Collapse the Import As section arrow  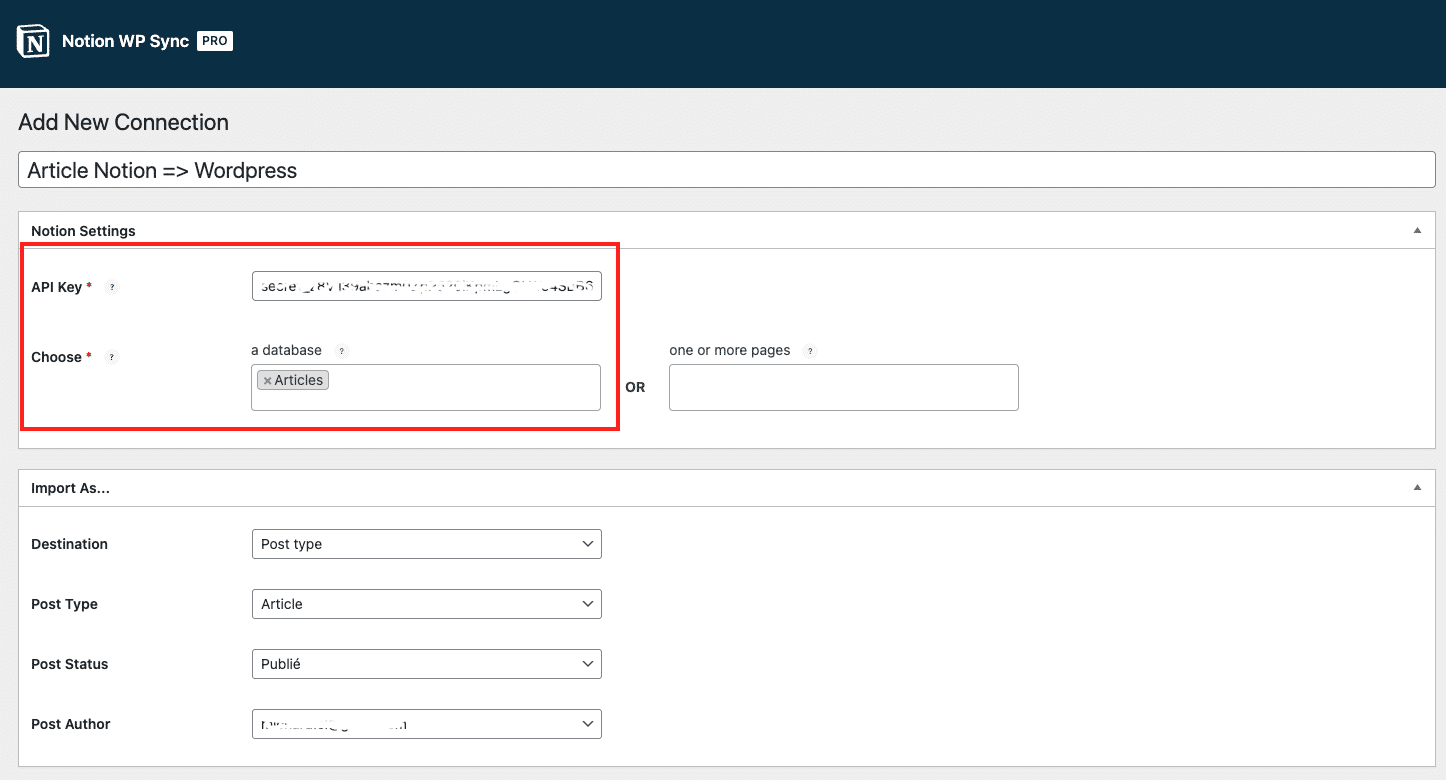1417,487
